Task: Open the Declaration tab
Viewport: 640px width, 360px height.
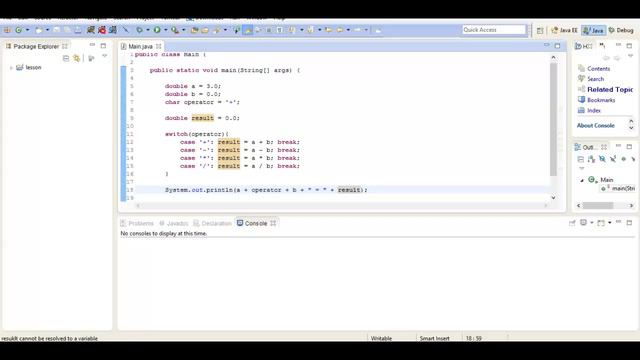Action: click(212, 223)
